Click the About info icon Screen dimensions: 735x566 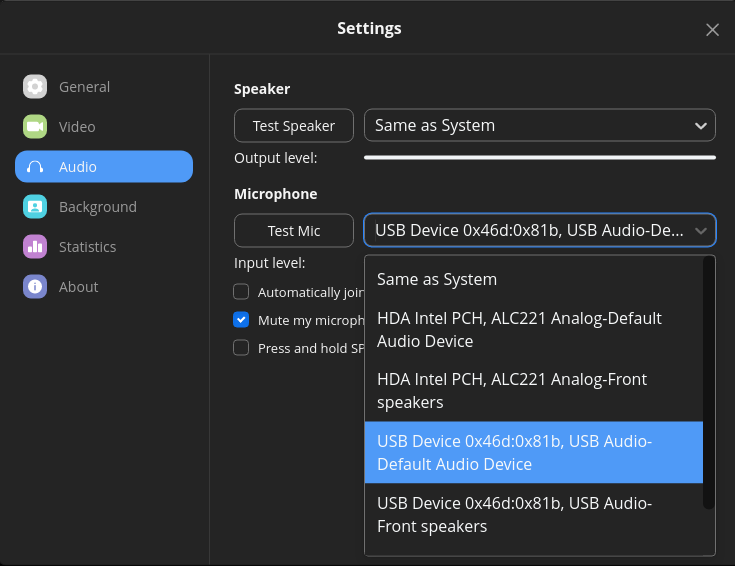35,287
